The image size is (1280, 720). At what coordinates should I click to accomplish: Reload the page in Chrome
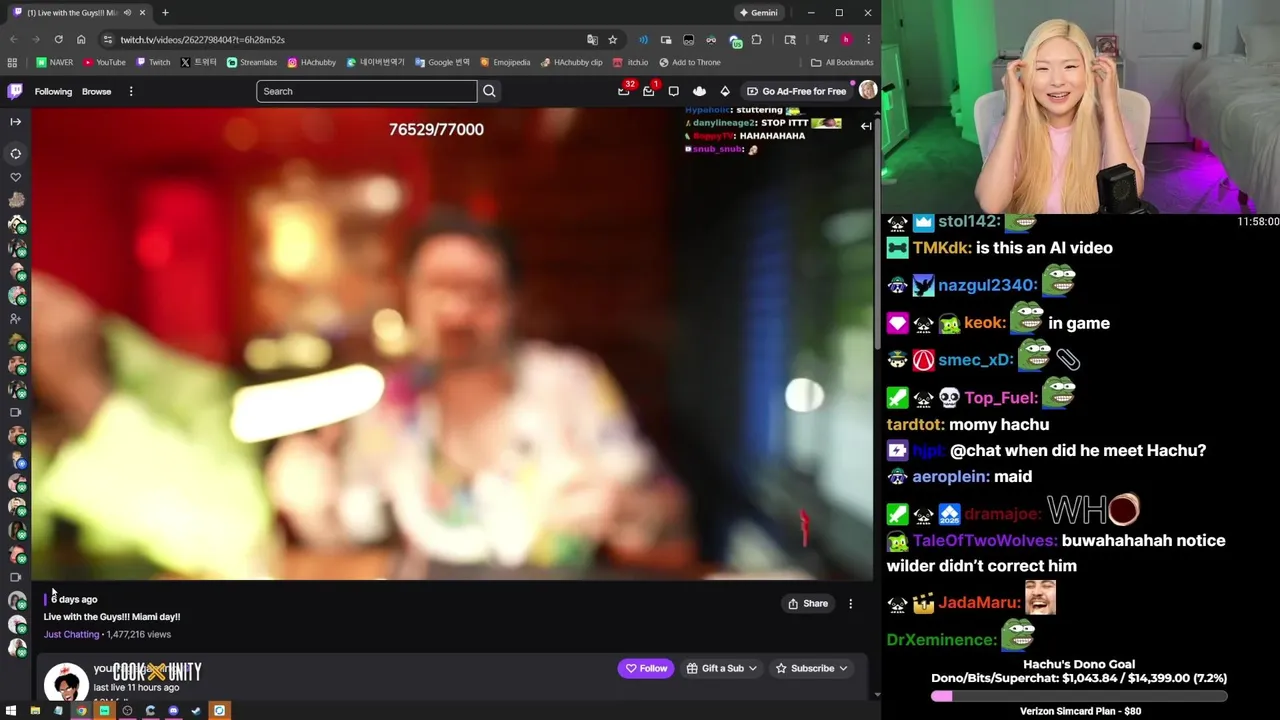tap(58, 39)
